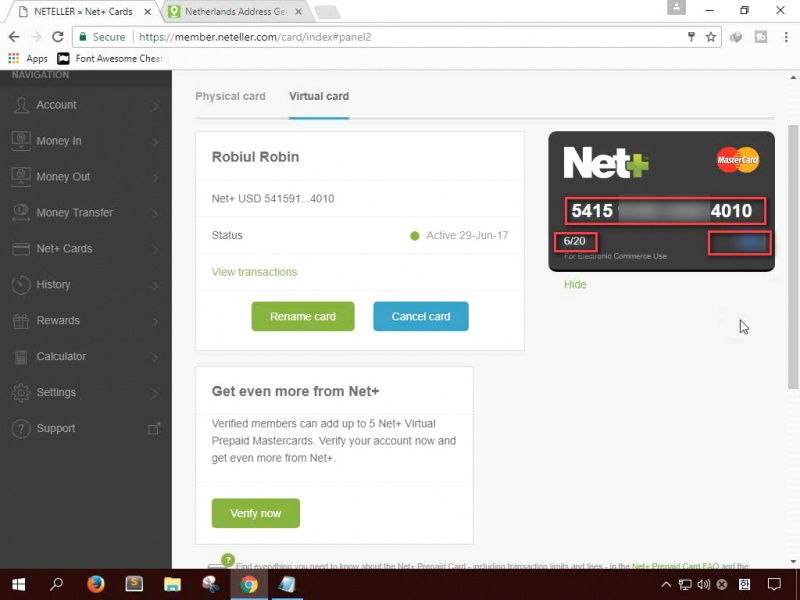Click the address bar URL field

click(x=398, y=37)
